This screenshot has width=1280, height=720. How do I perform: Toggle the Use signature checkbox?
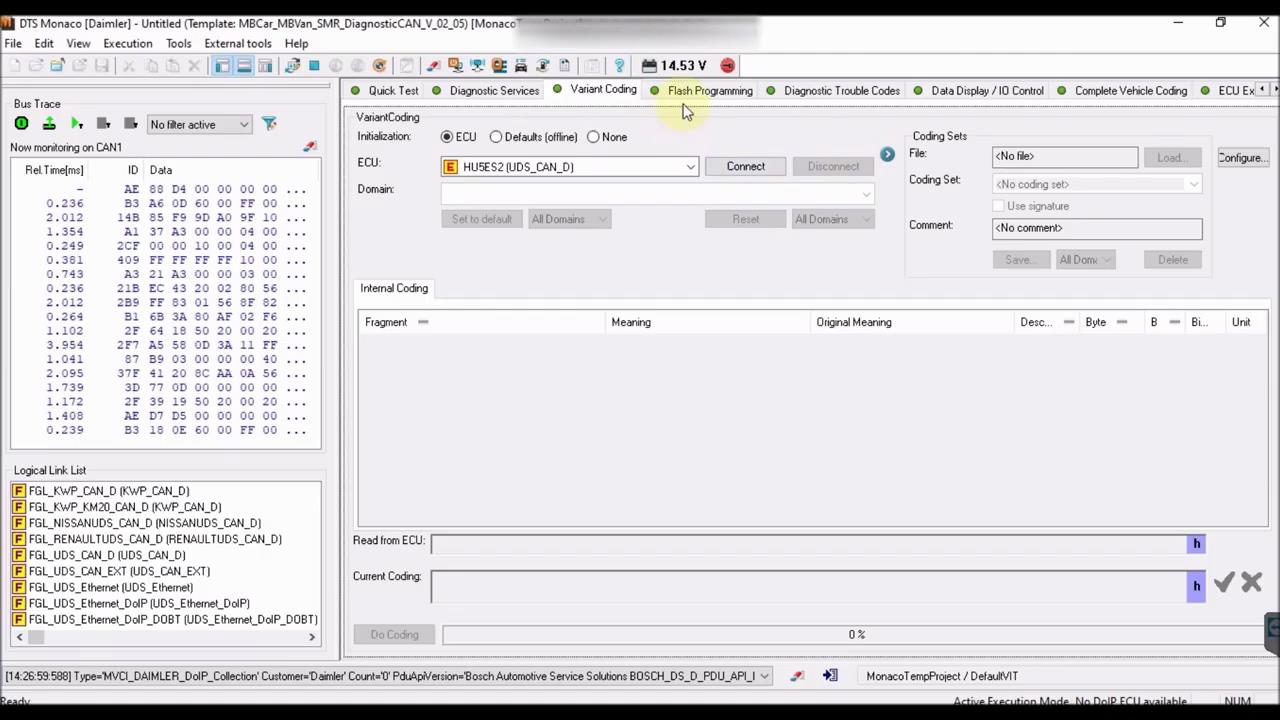(998, 206)
